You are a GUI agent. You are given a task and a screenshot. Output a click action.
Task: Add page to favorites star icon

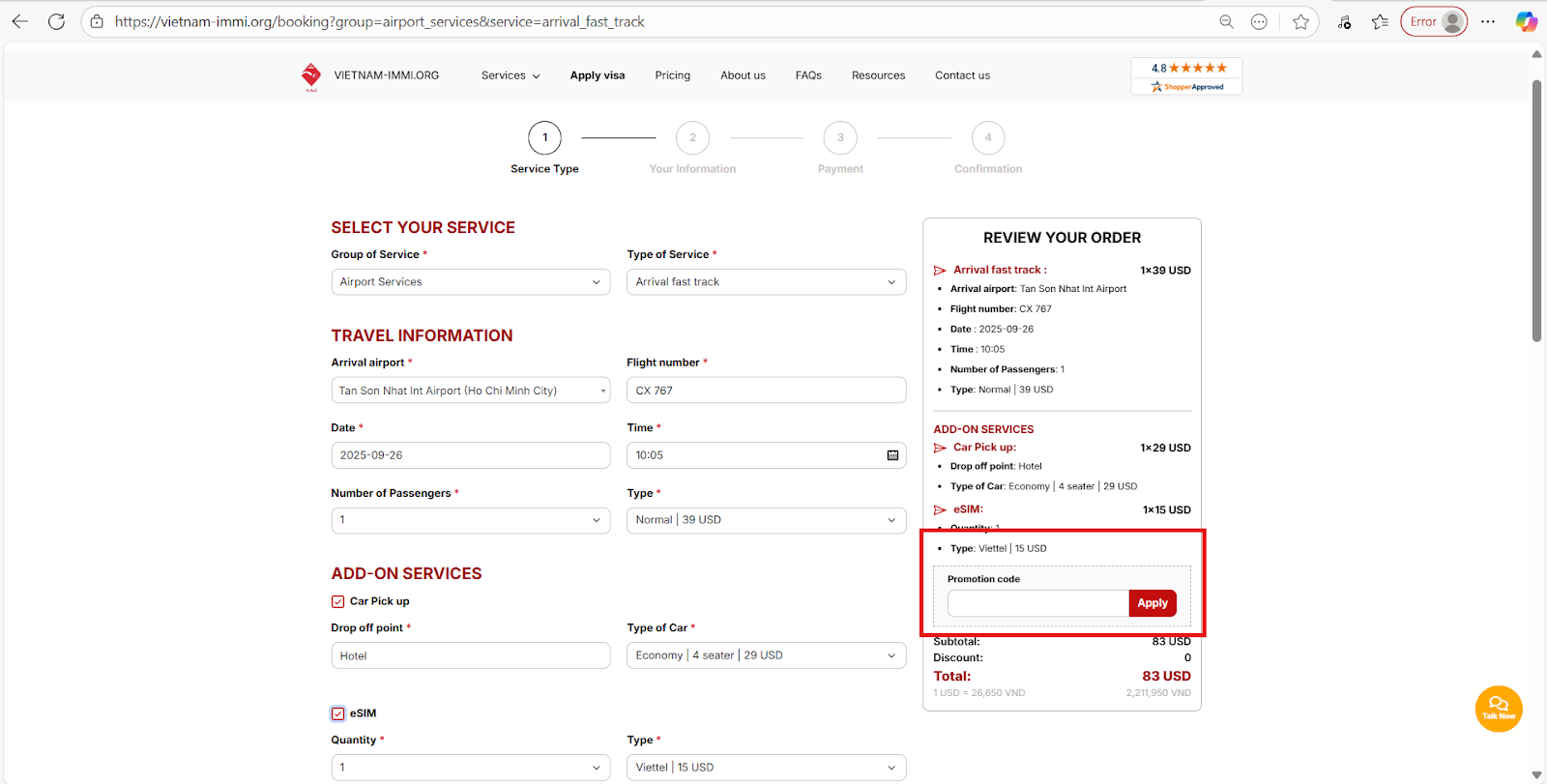point(1300,21)
